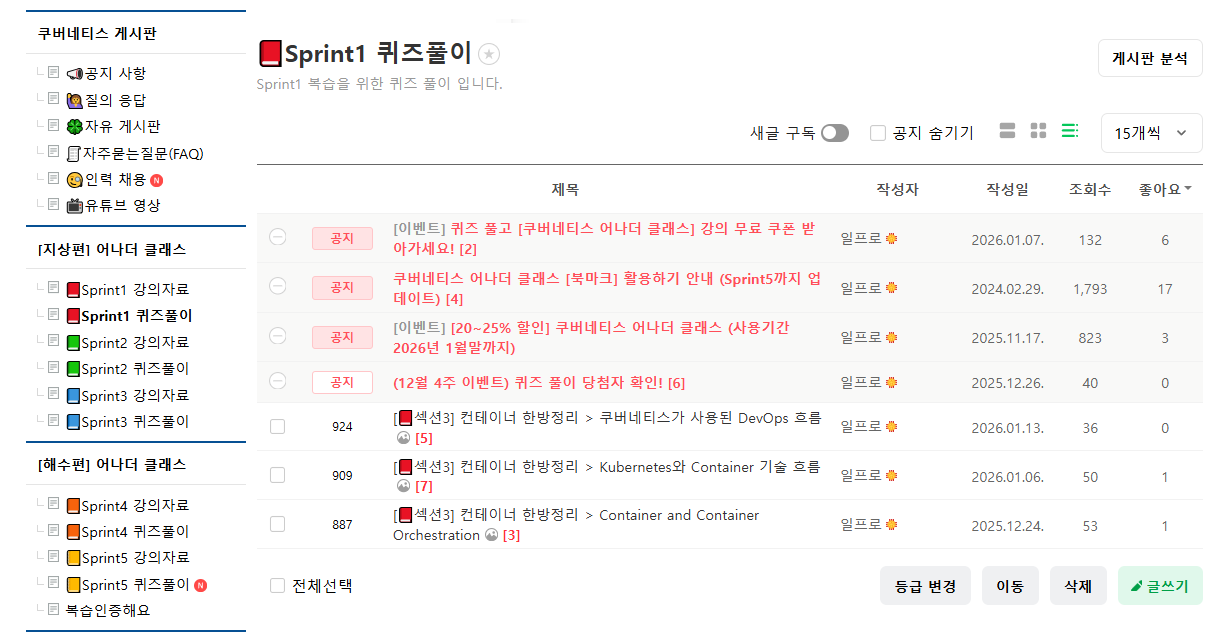Select the checkbox for post 887
Screen dimensions: 1216x636
(x=278, y=524)
